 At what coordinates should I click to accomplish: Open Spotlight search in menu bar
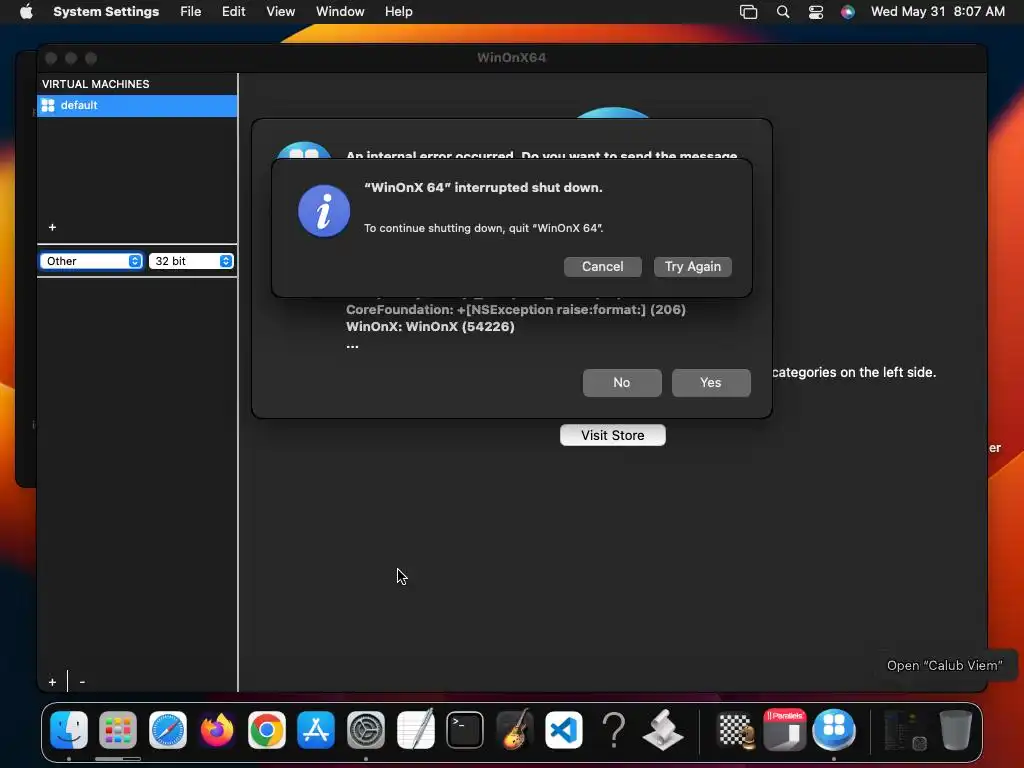click(x=783, y=12)
